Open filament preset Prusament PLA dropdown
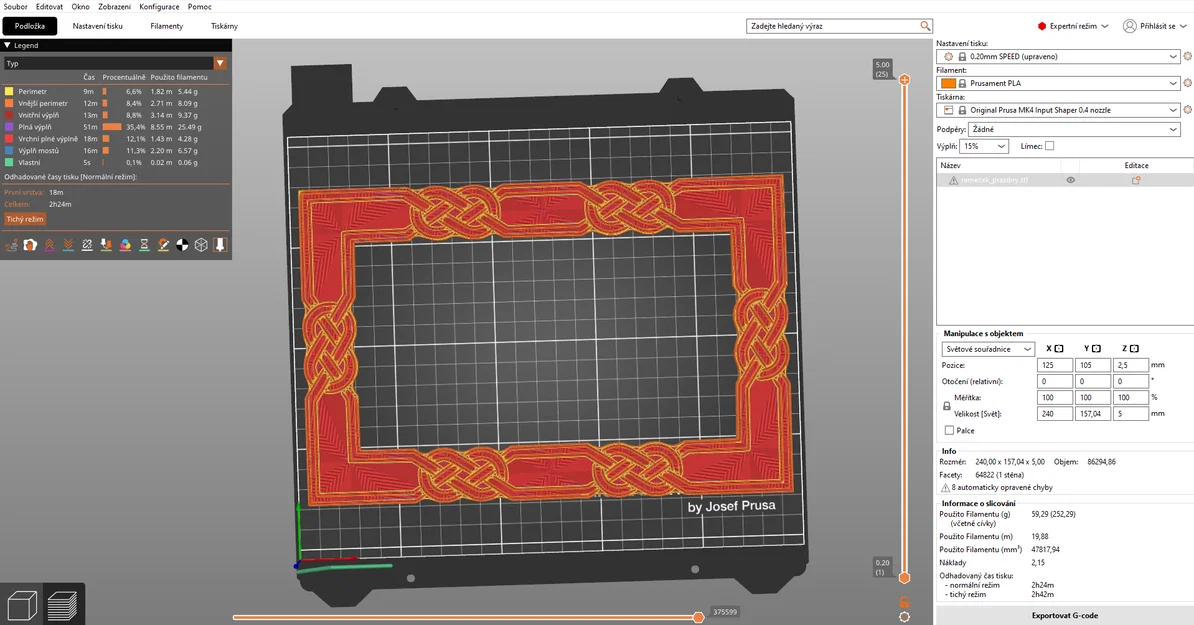The width and height of the screenshot is (1194, 625). point(1060,83)
